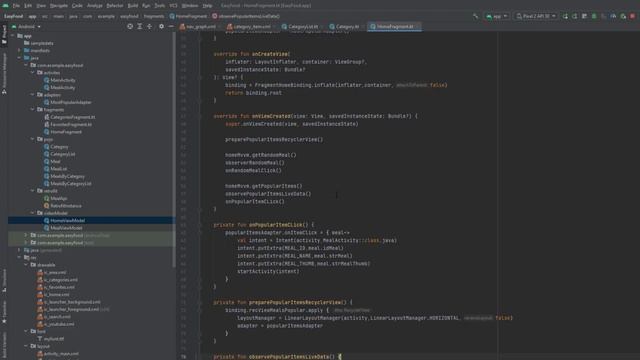Open CategoriesFragment.kt in project tree

(x=69, y=117)
